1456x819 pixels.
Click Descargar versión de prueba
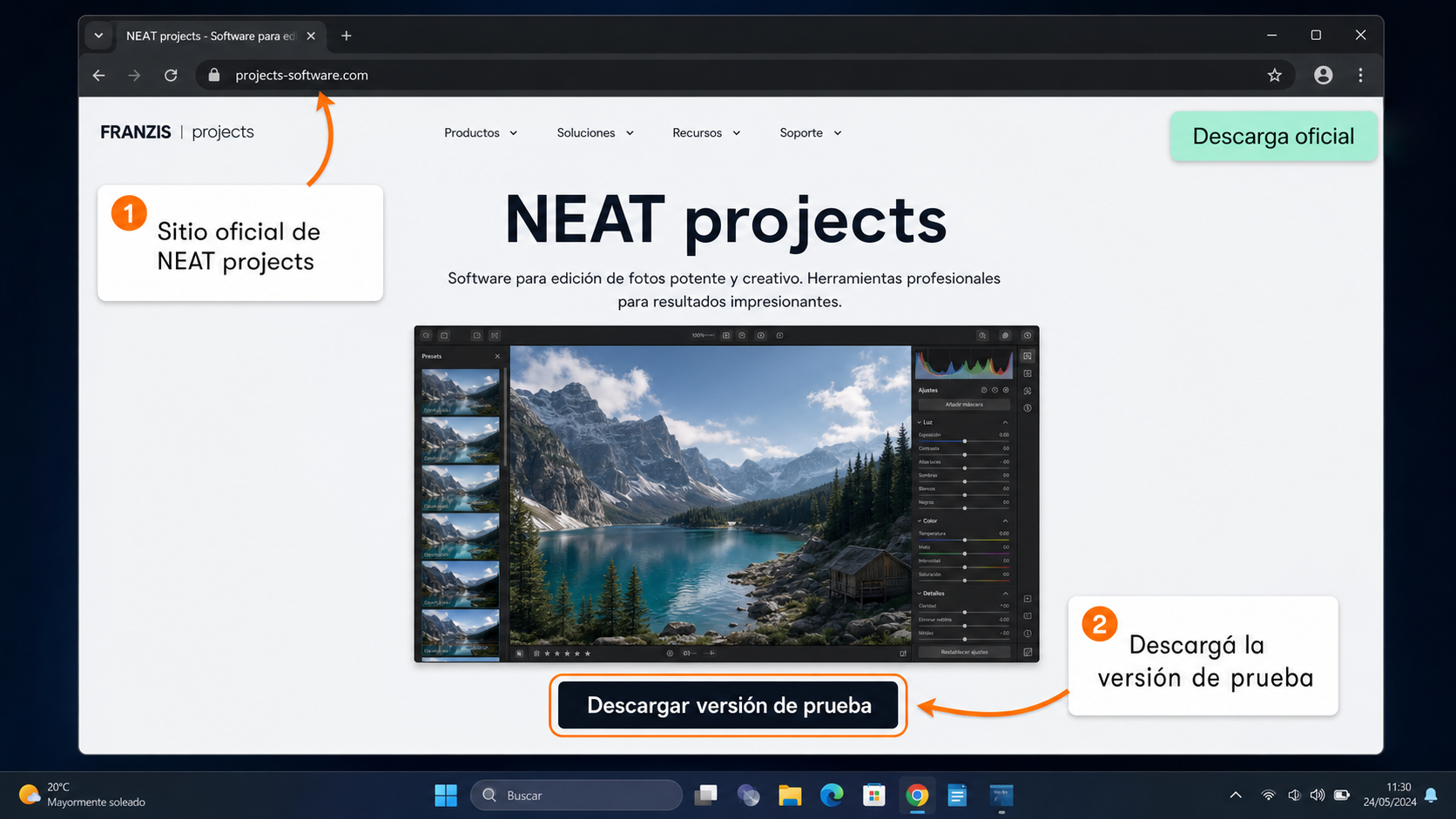(728, 705)
